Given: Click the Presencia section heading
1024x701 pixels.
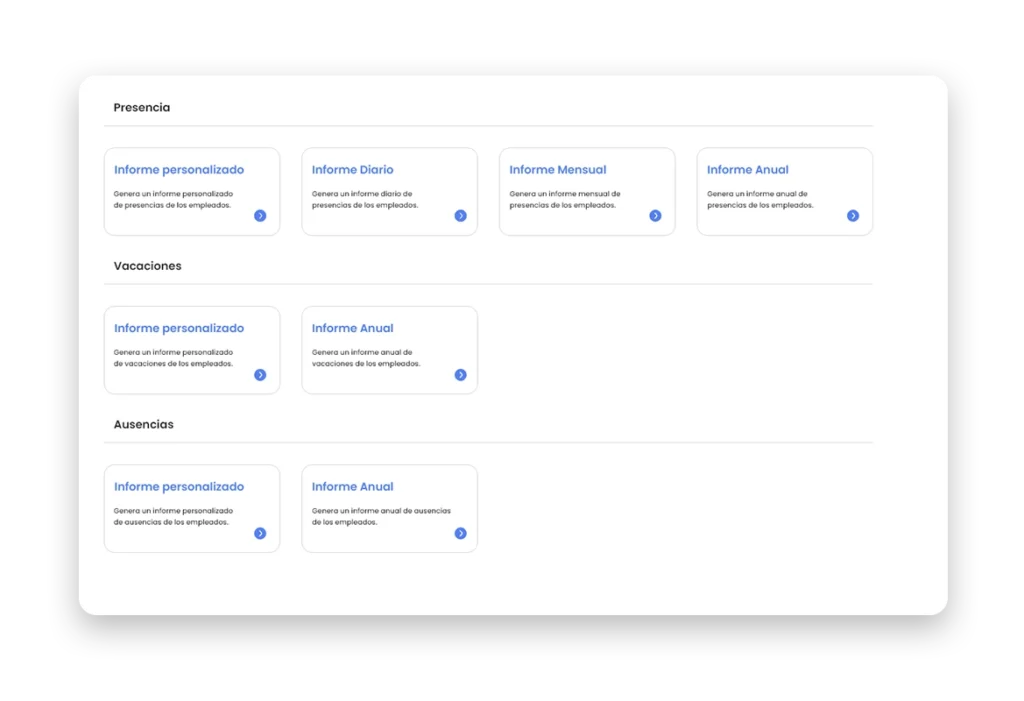Looking at the screenshot, I should pyautogui.click(x=141, y=108).
